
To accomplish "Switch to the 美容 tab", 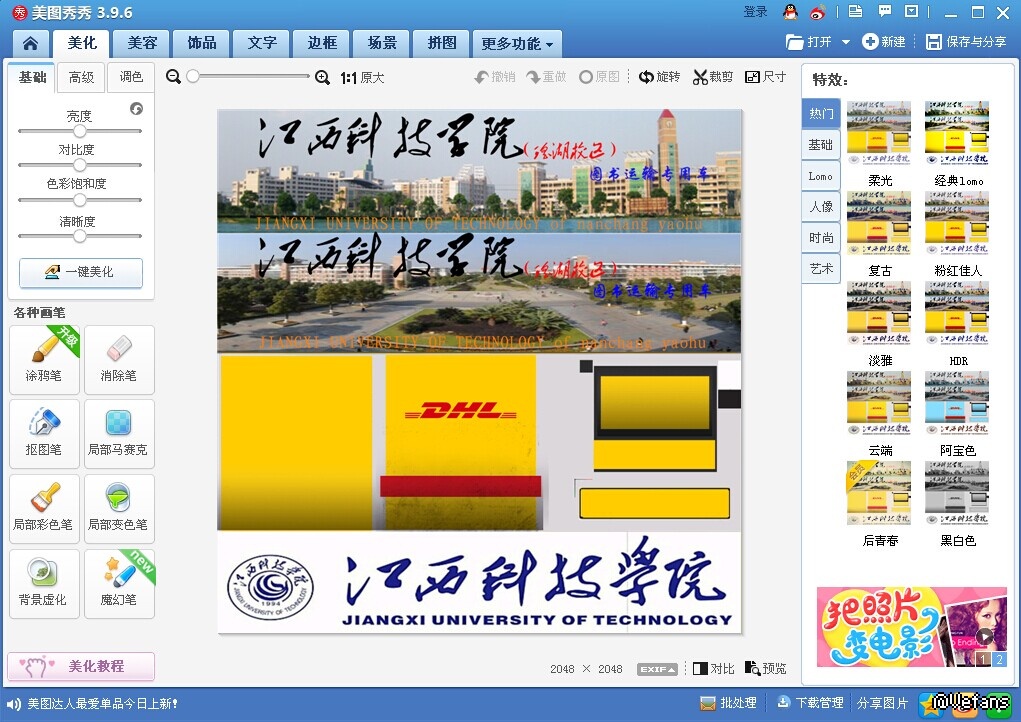I will (x=142, y=44).
